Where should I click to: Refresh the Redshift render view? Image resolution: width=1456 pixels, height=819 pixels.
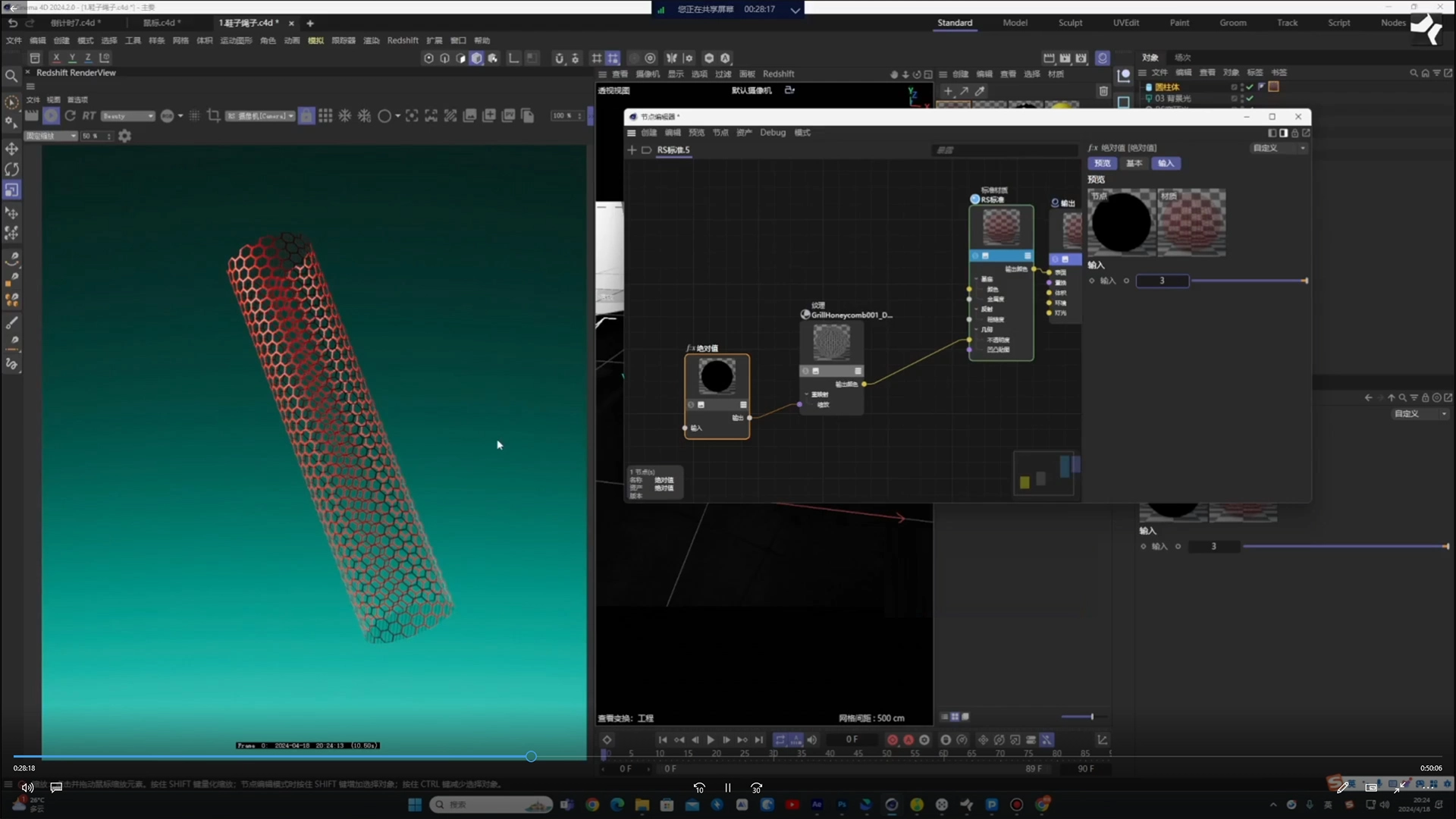[x=70, y=115]
